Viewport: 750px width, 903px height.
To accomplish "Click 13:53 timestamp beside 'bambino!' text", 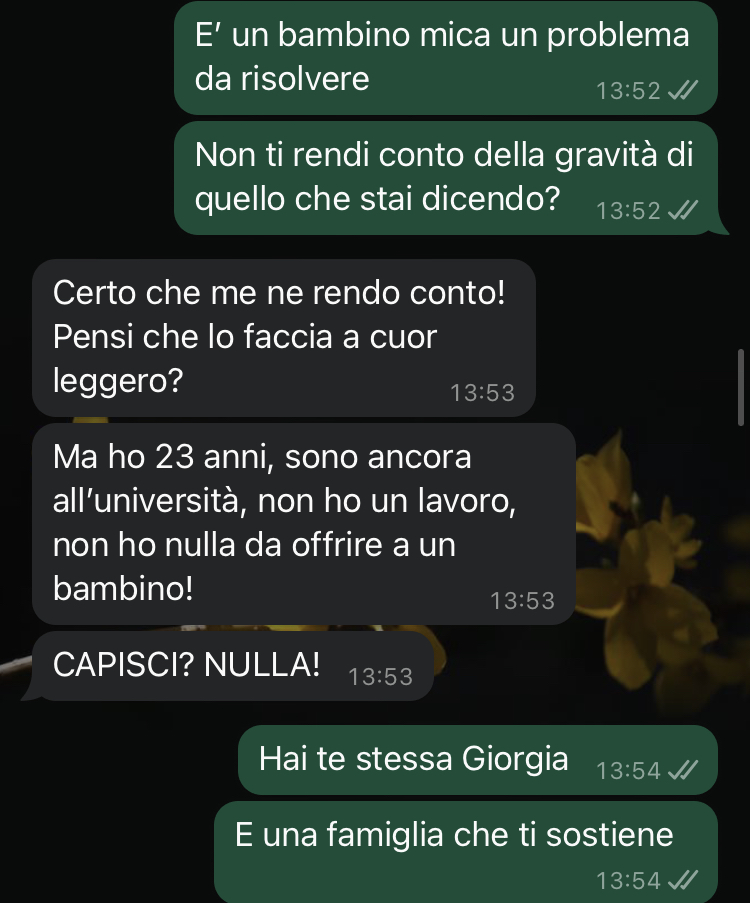I will pyautogui.click(x=522, y=601).
